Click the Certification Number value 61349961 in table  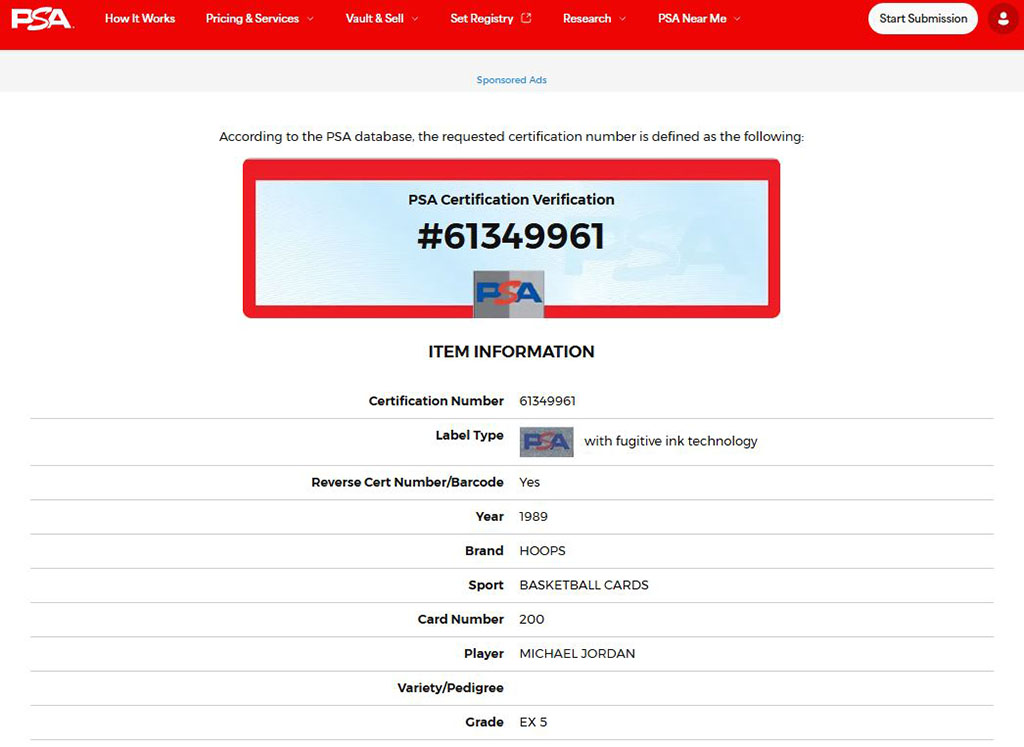coord(547,401)
